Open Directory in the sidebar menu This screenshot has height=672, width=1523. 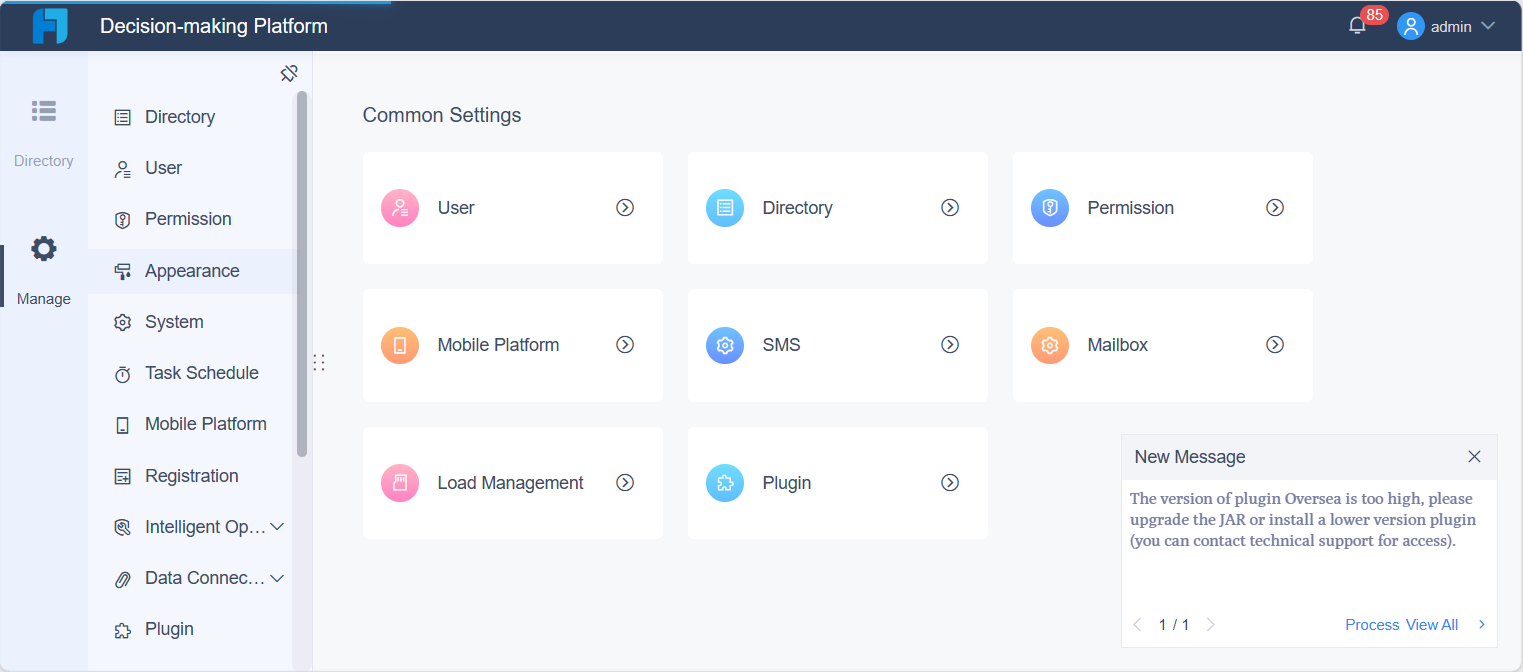tap(192, 117)
